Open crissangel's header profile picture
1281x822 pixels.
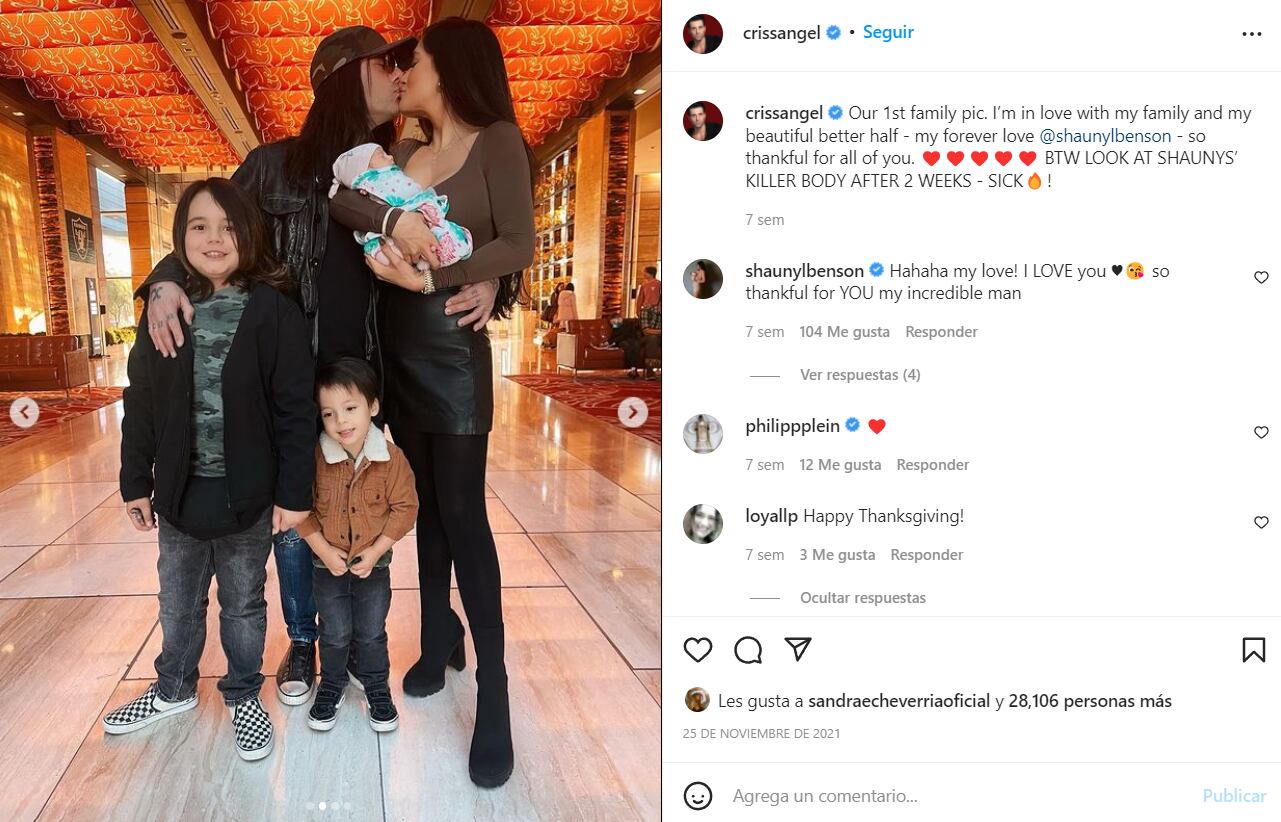(703, 34)
